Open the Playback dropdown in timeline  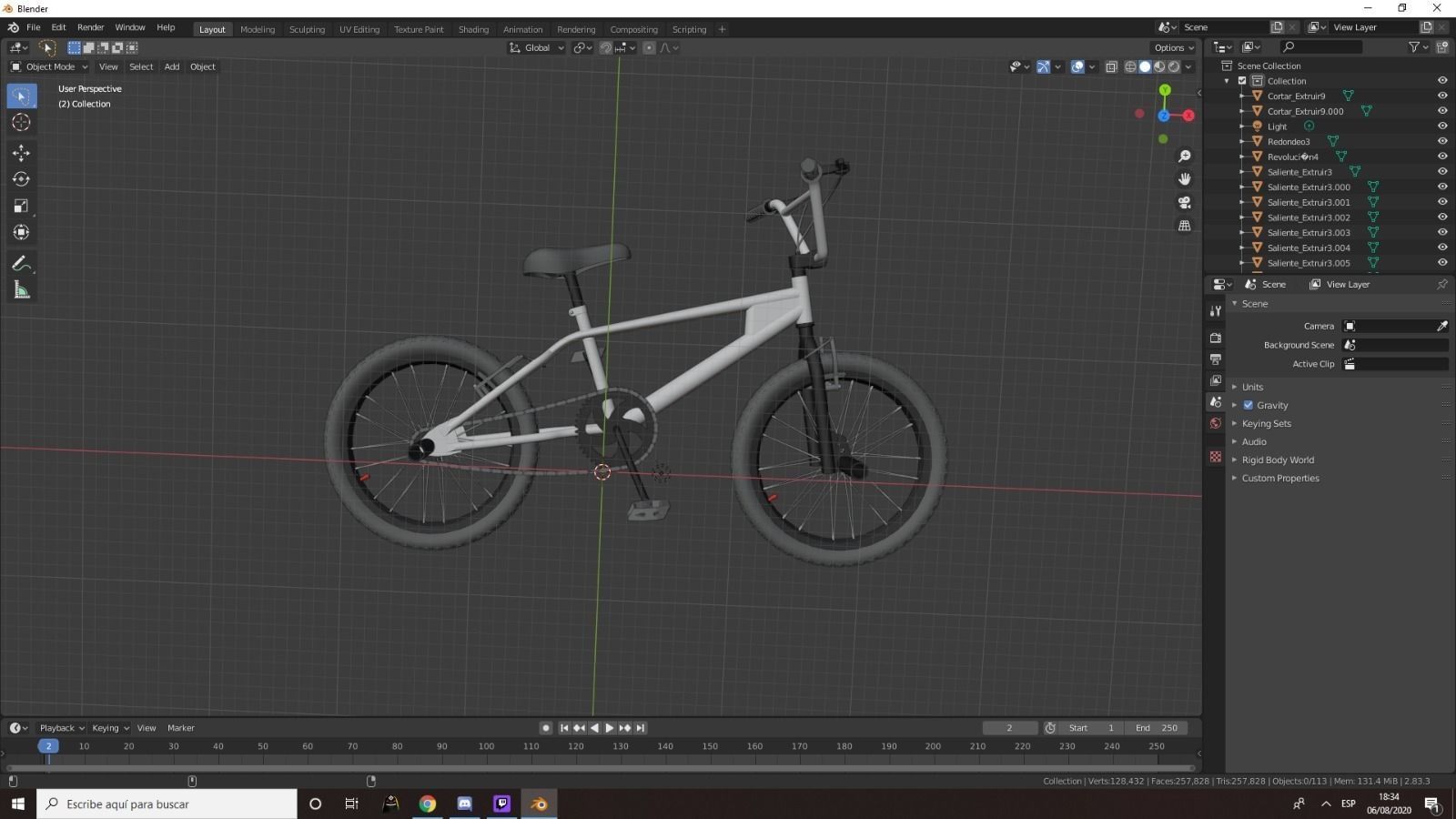coord(61,728)
